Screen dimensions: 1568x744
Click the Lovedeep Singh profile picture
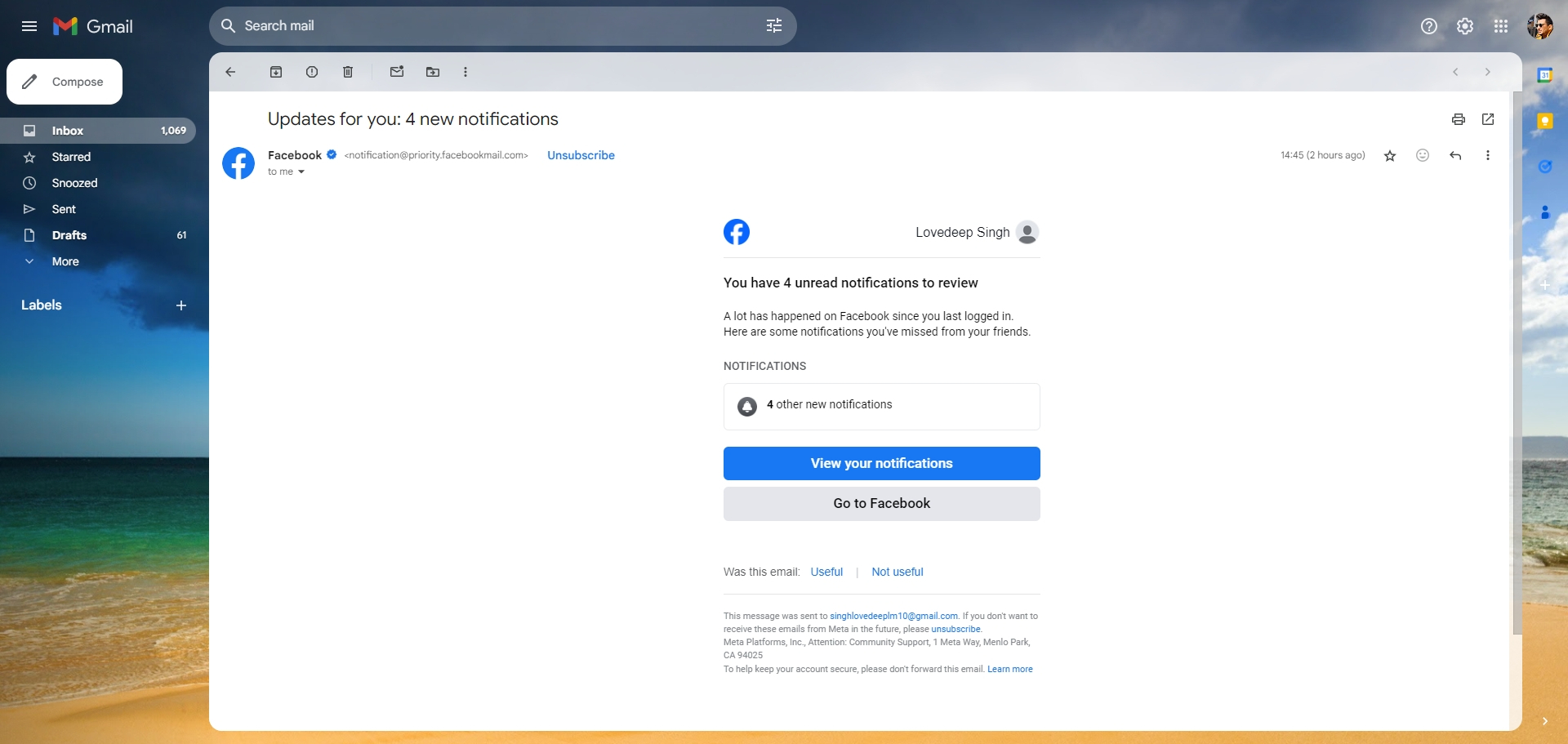coord(1027,232)
